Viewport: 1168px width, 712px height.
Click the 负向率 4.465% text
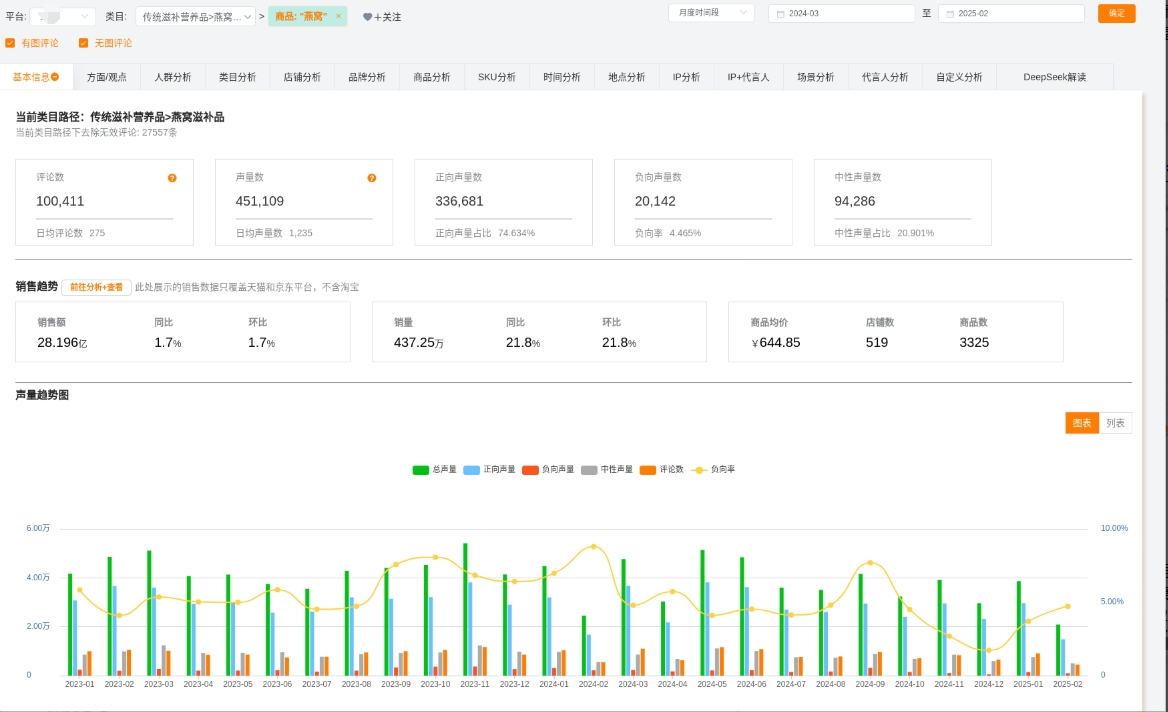point(668,233)
